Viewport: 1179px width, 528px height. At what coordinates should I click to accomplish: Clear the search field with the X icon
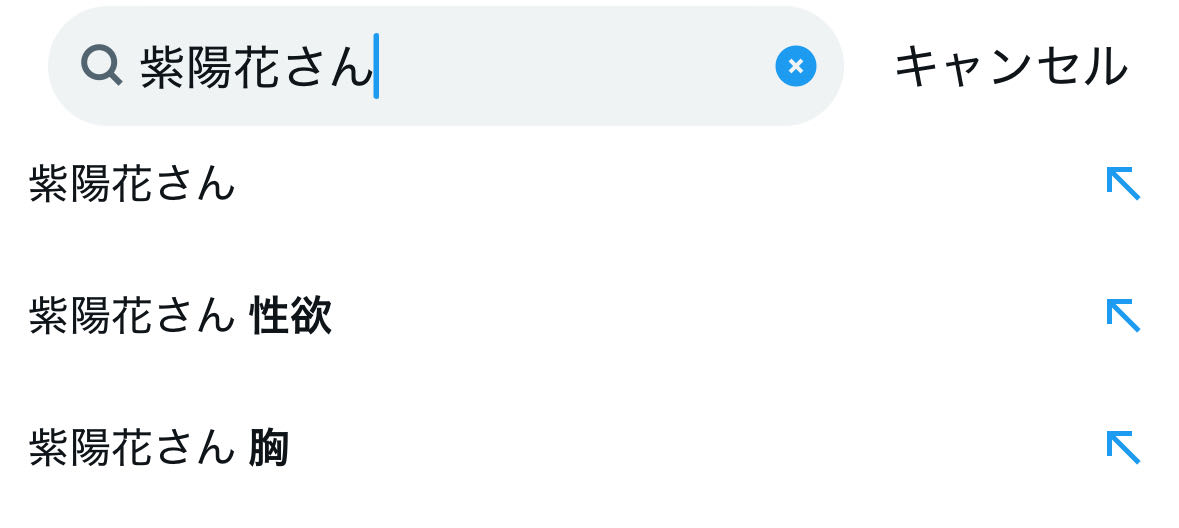795,67
